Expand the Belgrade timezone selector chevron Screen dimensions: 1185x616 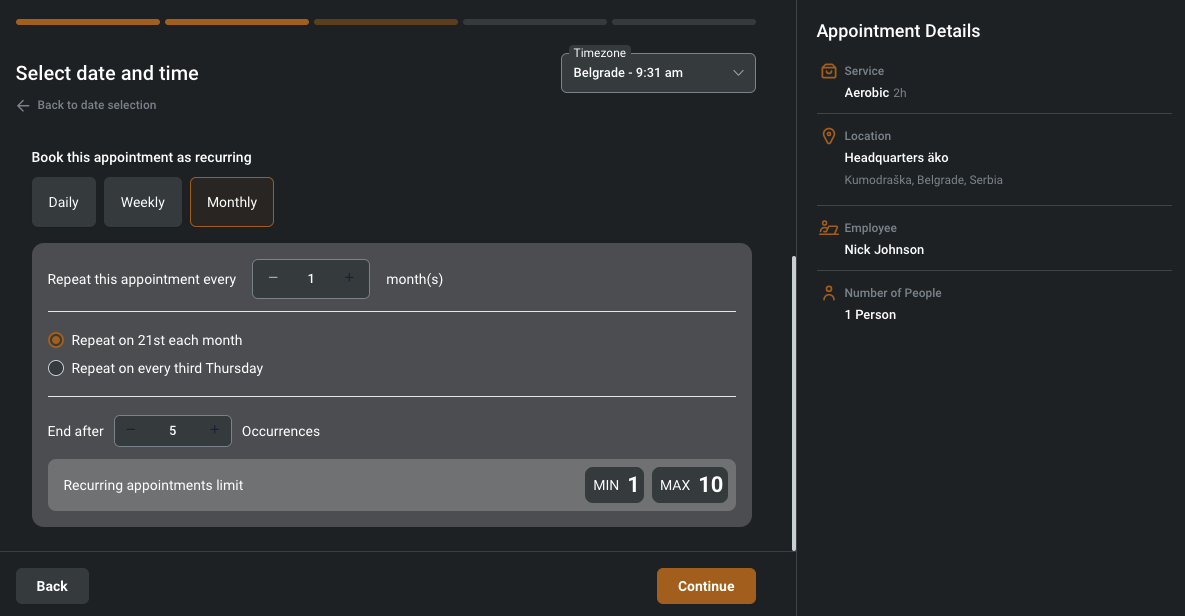738,72
